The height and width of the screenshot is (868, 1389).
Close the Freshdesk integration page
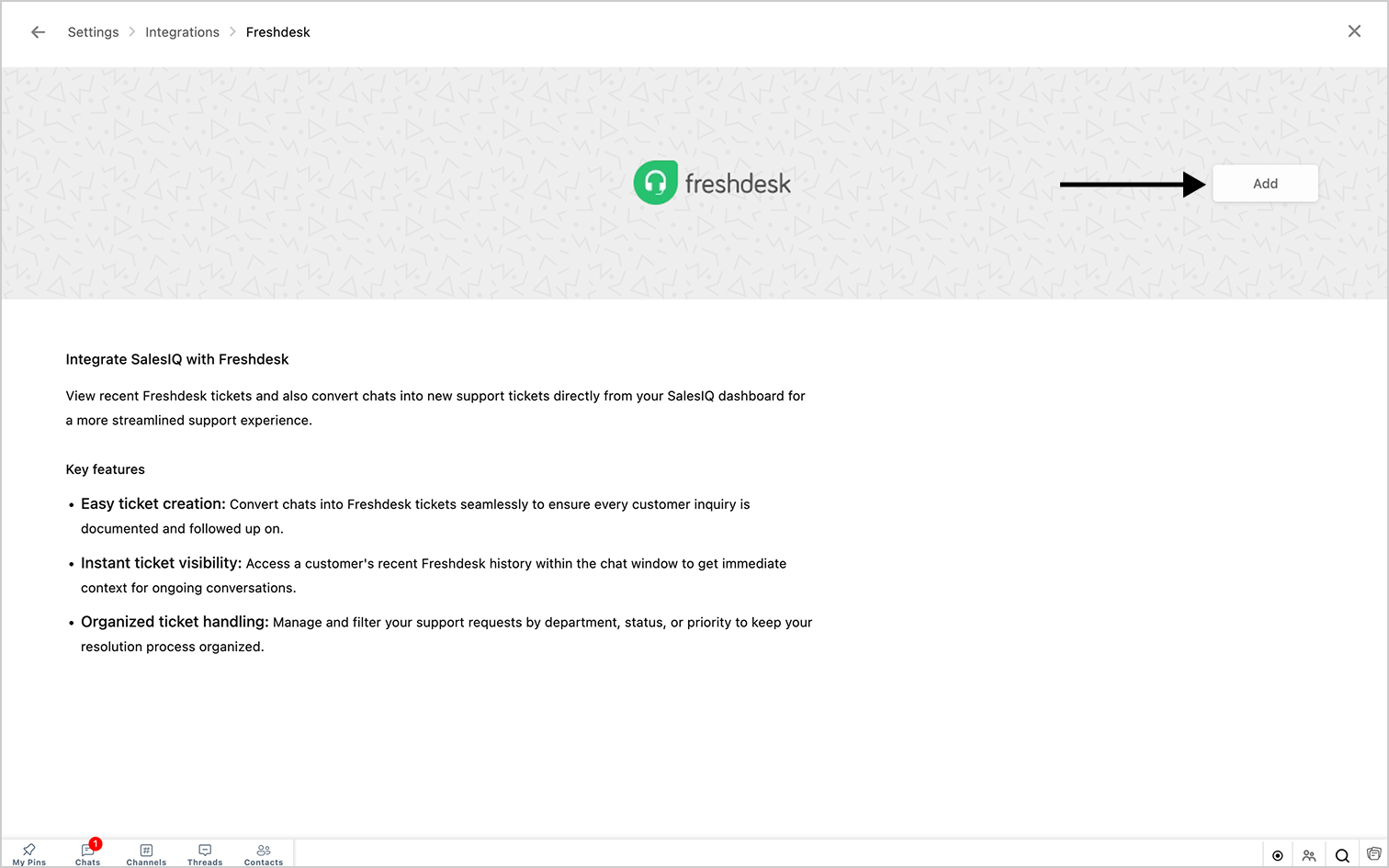(x=1354, y=31)
